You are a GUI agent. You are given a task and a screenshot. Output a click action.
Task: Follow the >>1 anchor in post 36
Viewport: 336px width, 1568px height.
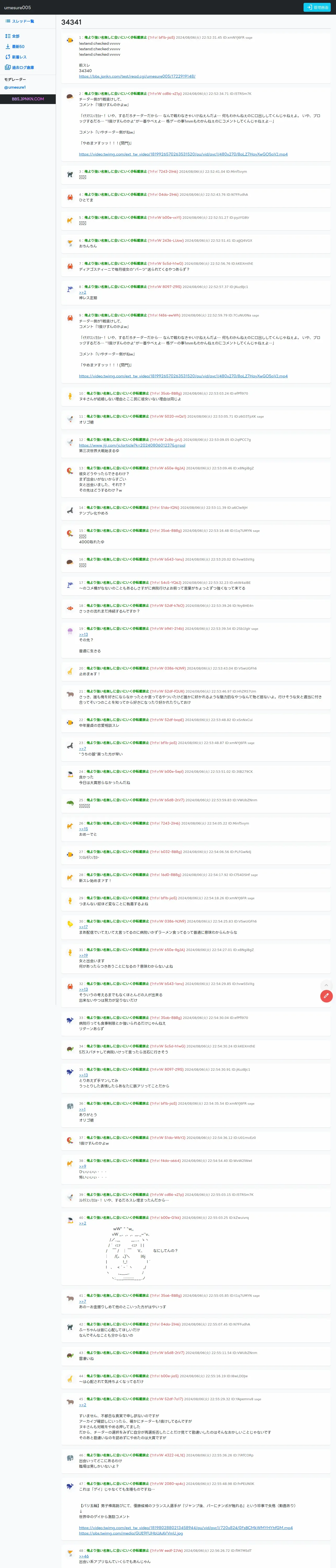click(x=82, y=1109)
